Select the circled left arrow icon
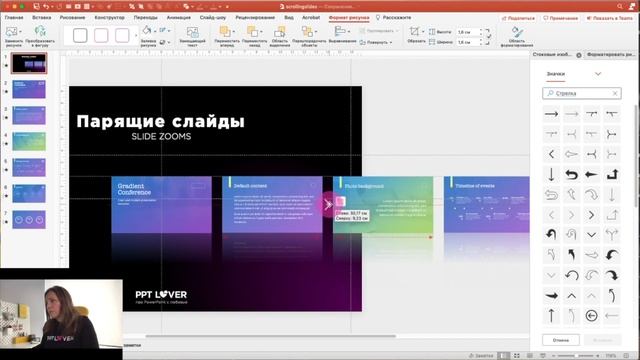This screenshot has width=640, height=360. [x=591, y=316]
